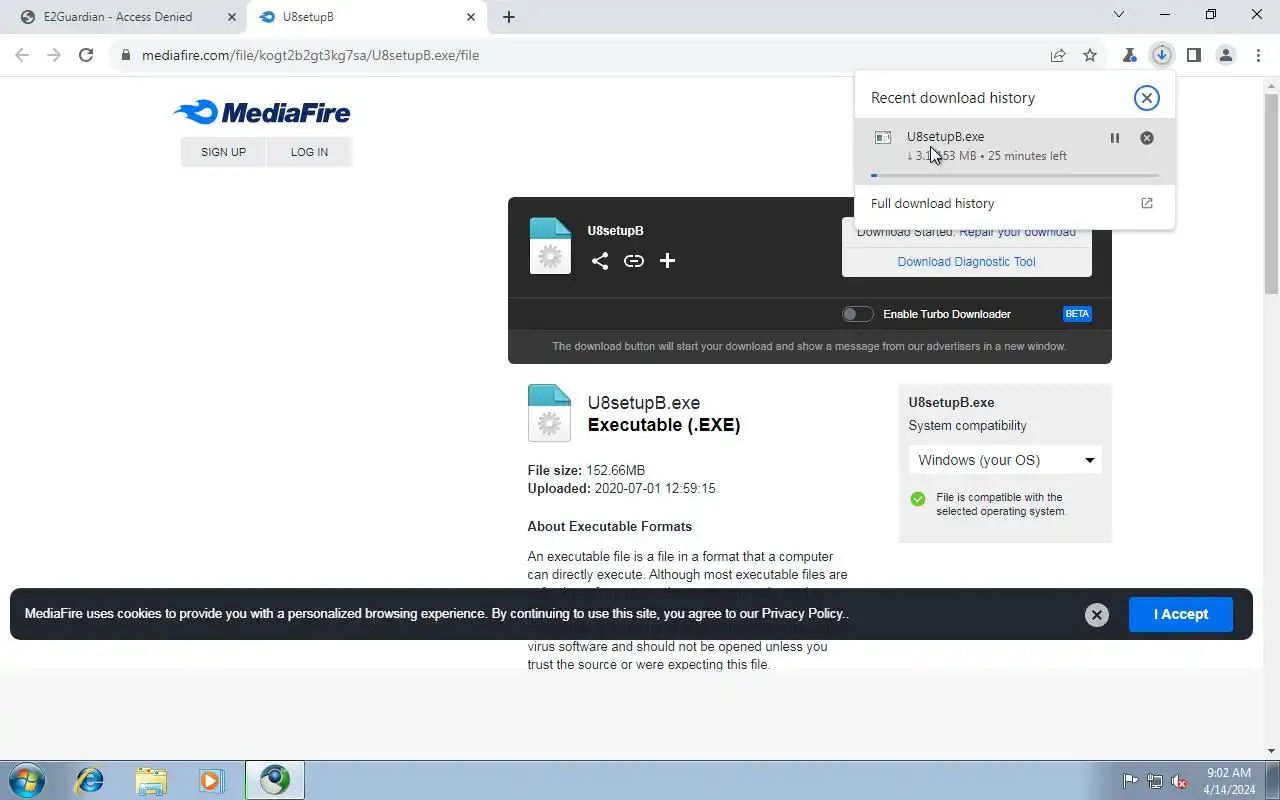
Task: Open Full download history link
Action: point(932,203)
